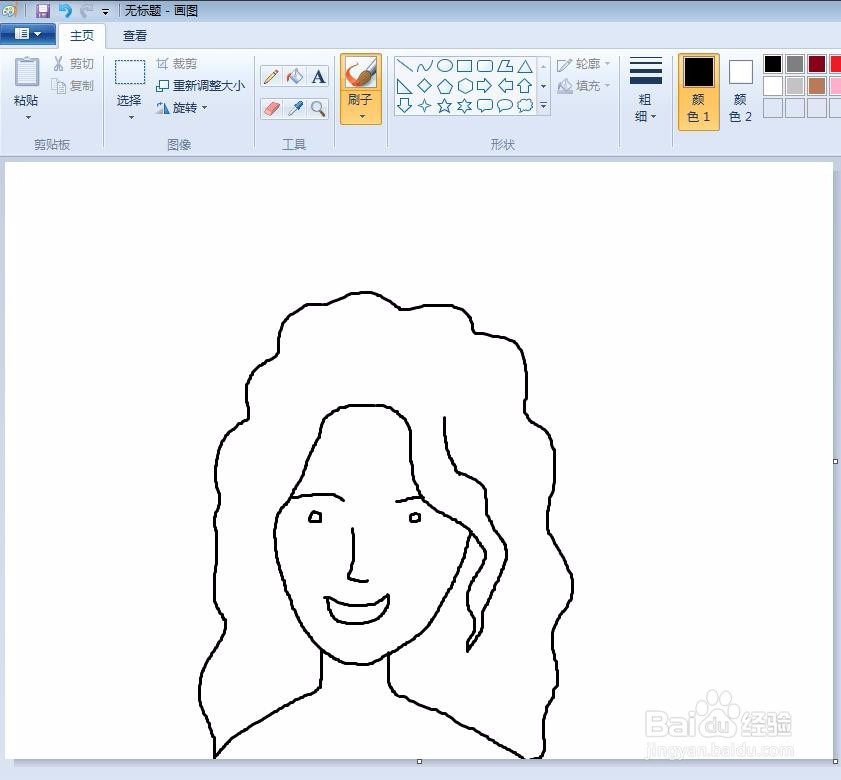Open the Brush style dropdown
The image size is (841, 780).
pos(362,117)
